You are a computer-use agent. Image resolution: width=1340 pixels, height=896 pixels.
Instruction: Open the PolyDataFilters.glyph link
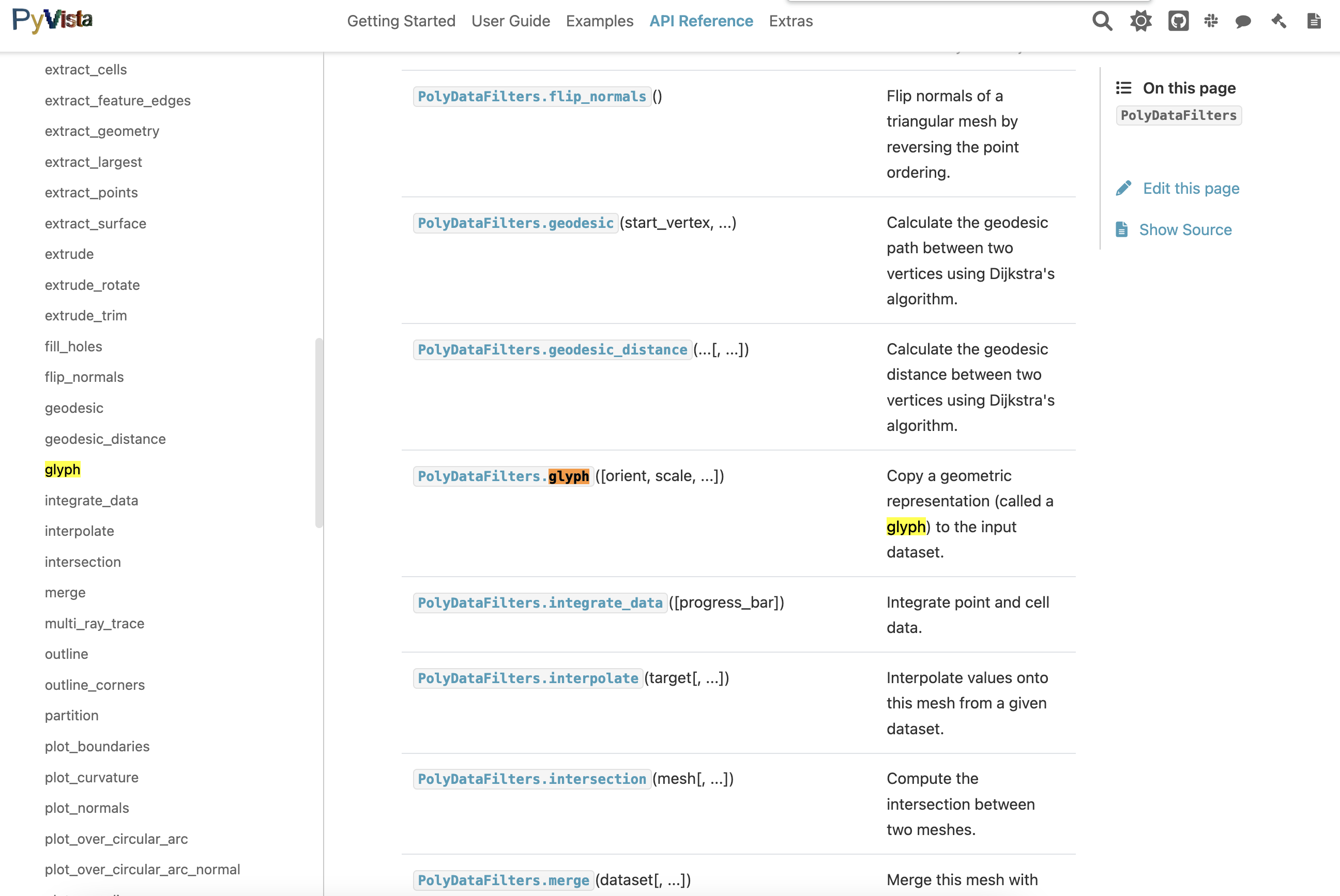pyautogui.click(x=503, y=476)
